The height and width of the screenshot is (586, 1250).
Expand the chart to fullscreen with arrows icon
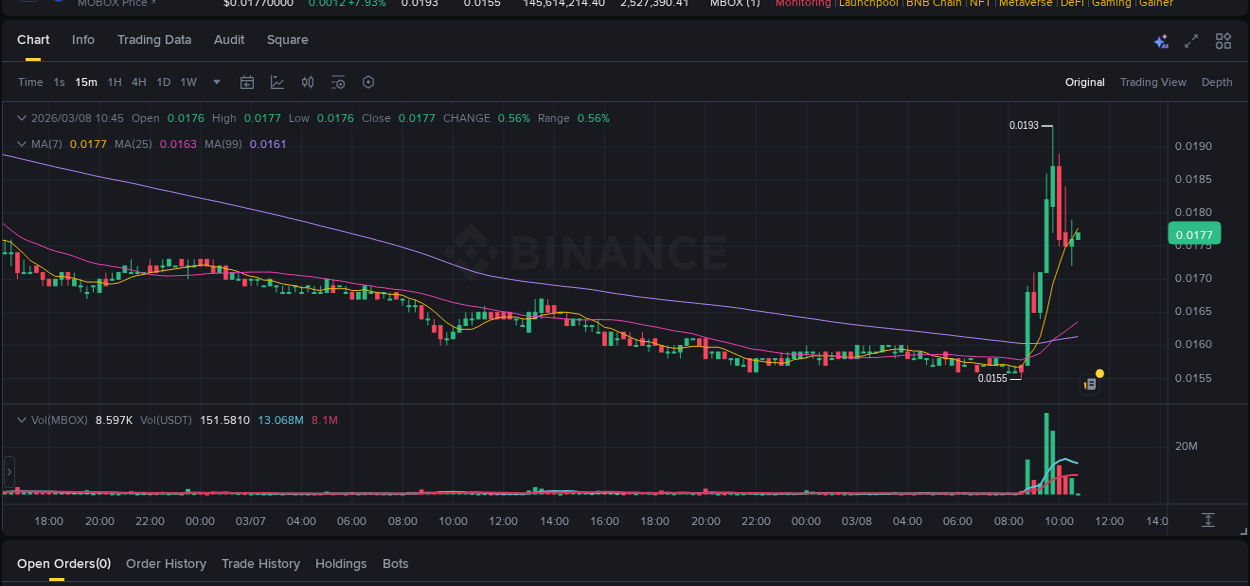pyautogui.click(x=1190, y=41)
